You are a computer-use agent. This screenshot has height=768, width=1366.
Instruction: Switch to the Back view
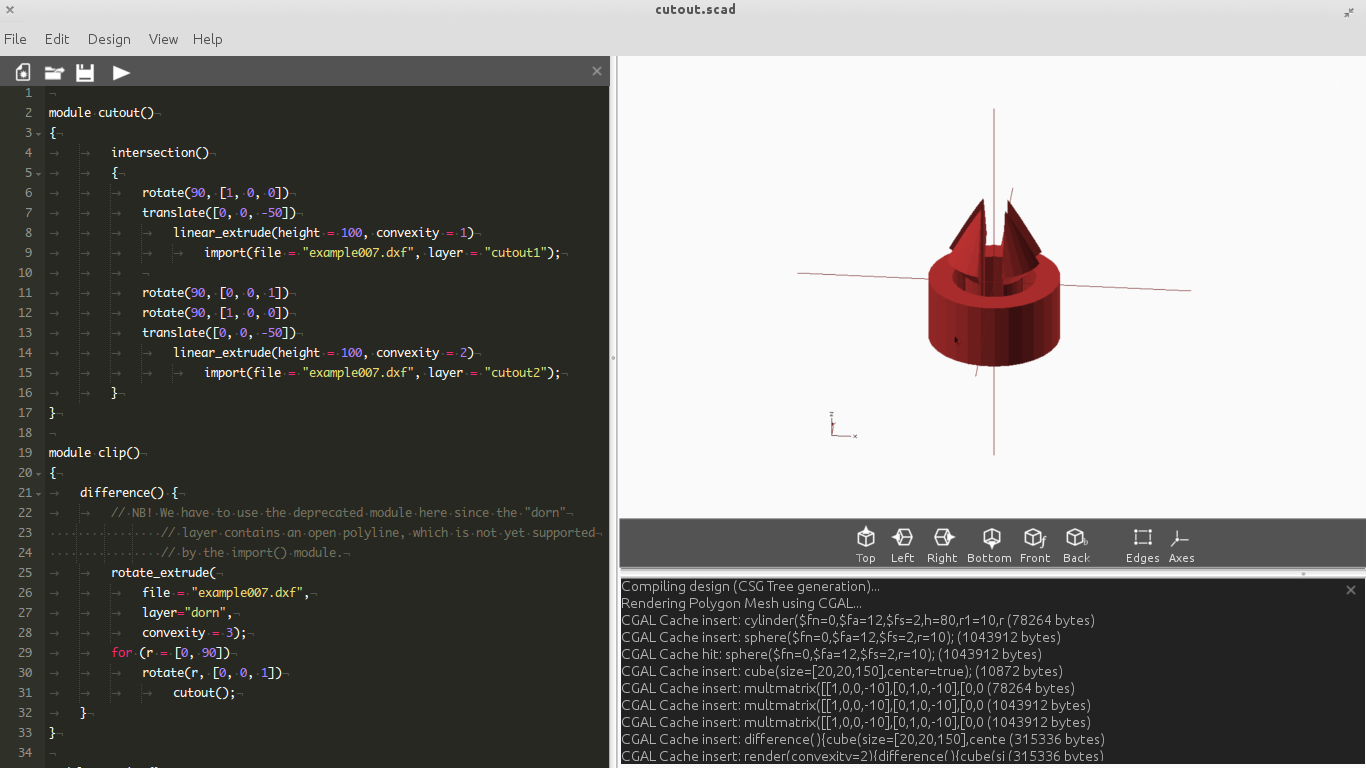(x=1076, y=545)
